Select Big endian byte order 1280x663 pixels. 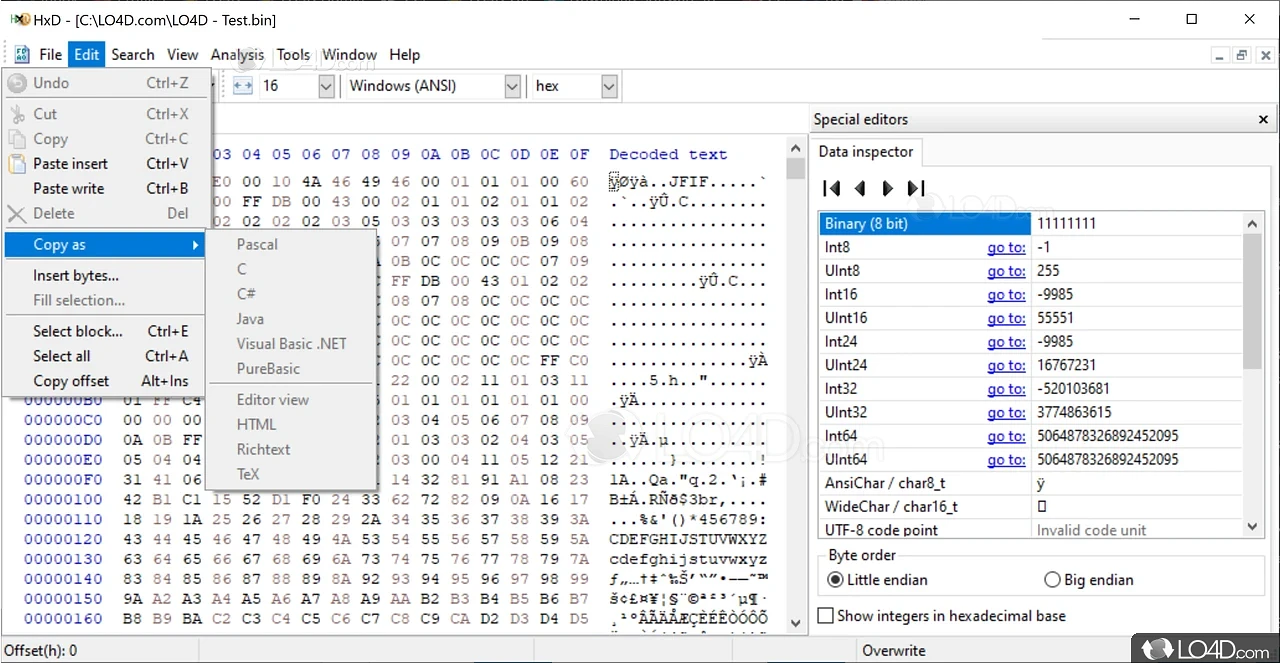1088,580
